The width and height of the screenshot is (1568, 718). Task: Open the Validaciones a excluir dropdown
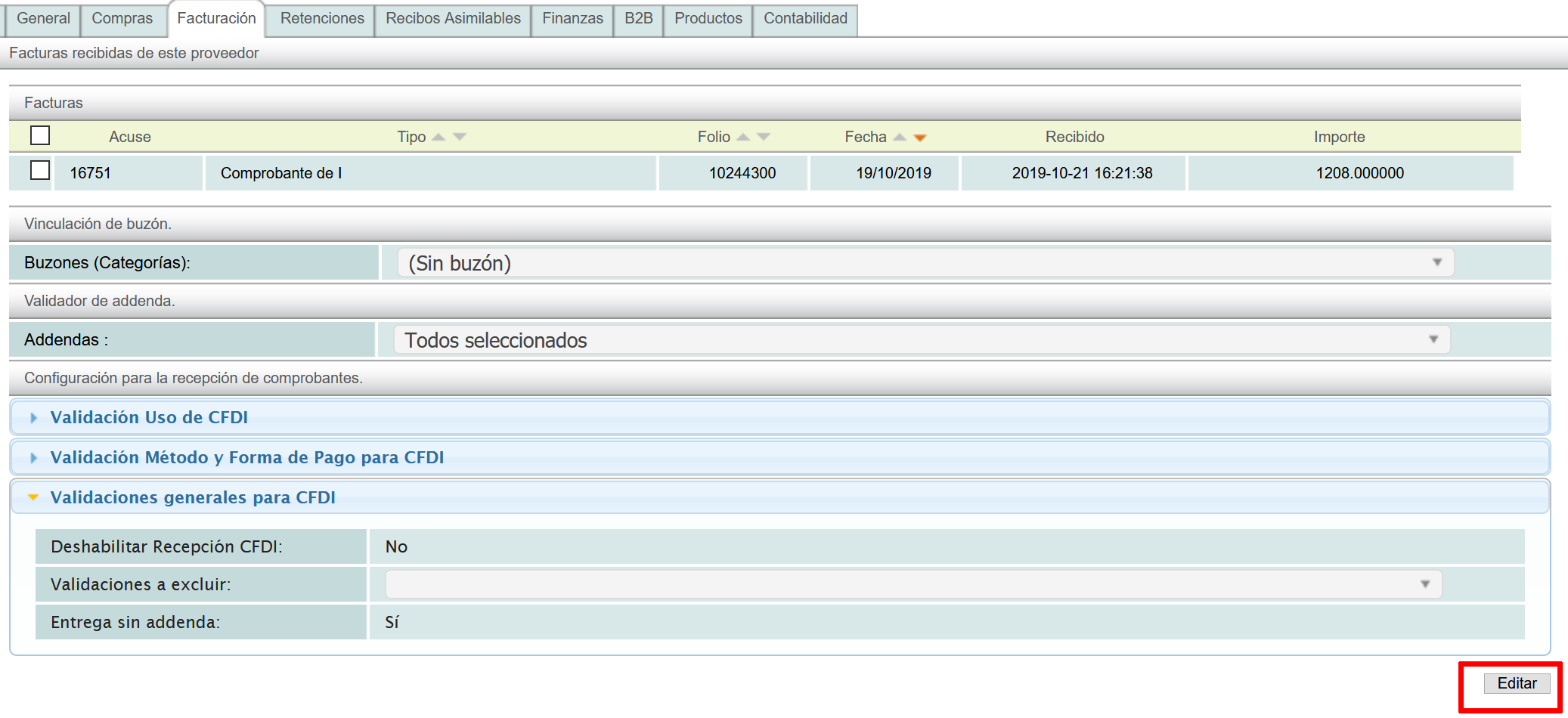(913, 584)
